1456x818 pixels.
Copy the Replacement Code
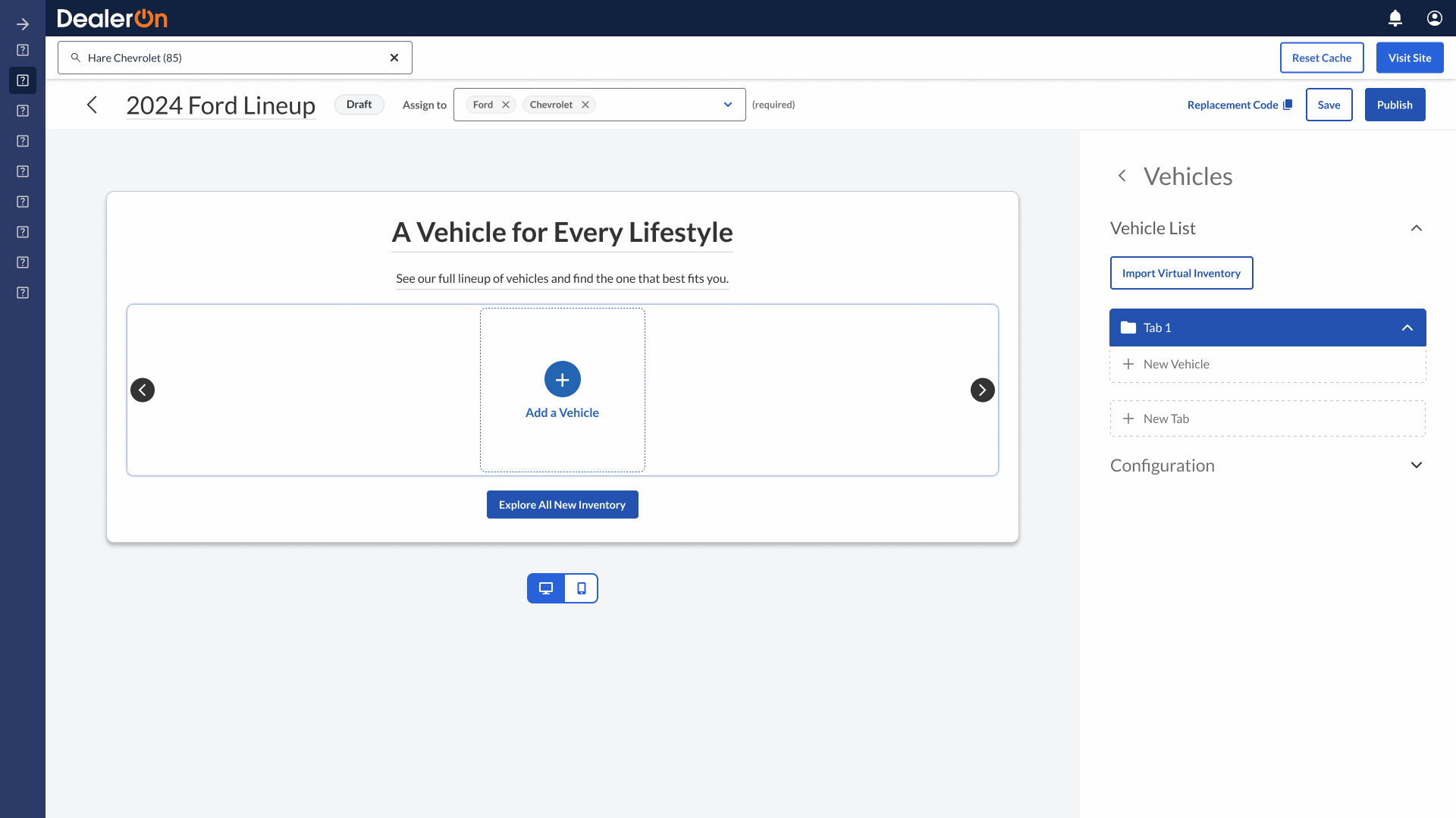1239,105
